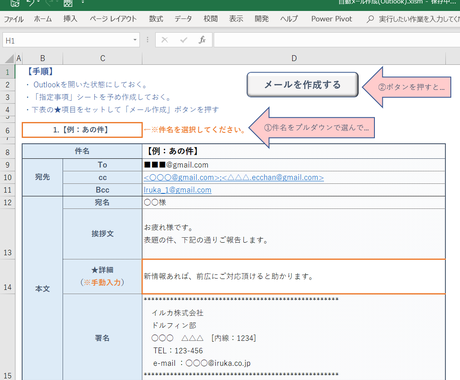Select row 1 header

tap(7, 72)
